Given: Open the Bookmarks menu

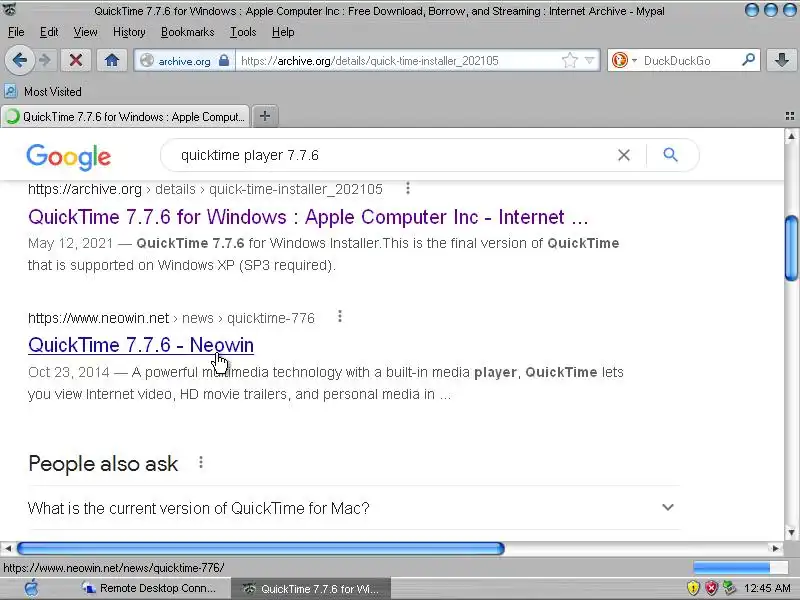Looking at the screenshot, I should (x=187, y=32).
